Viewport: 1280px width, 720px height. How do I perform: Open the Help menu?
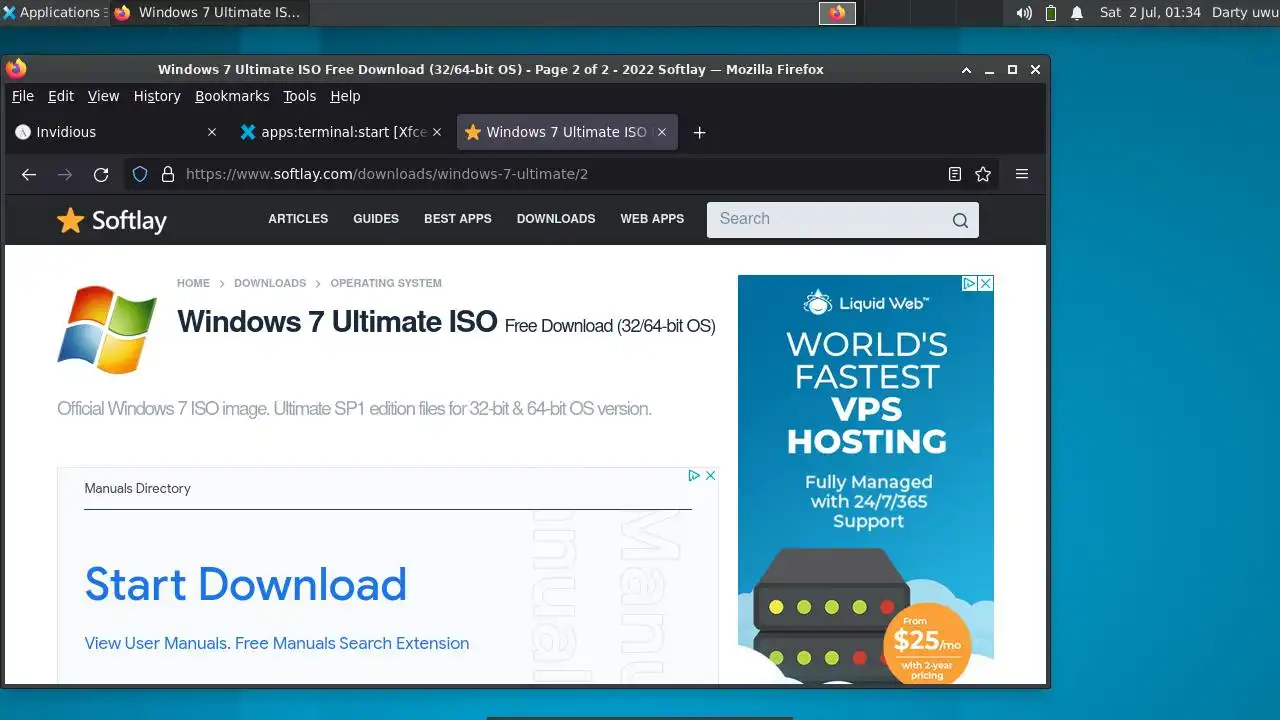pyautogui.click(x=345, y=96)
